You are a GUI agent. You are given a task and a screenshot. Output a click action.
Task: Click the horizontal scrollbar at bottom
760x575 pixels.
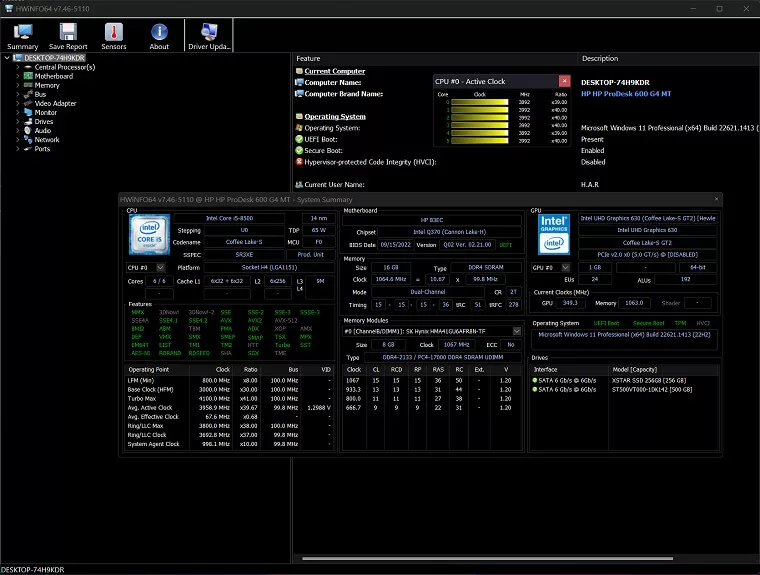click(487, 559)
